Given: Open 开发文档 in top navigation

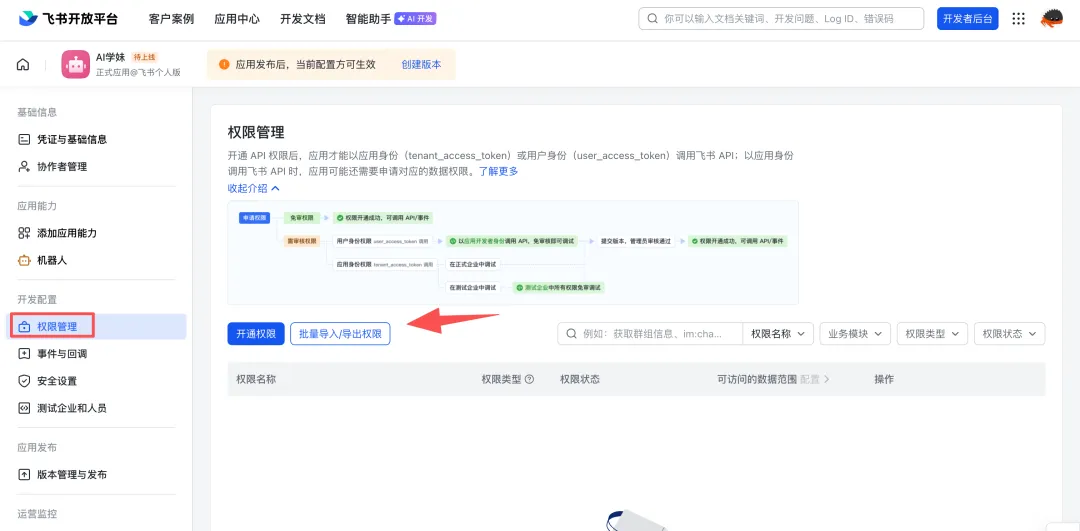Looking at the screenshot, I should click(x=302, y=19).
